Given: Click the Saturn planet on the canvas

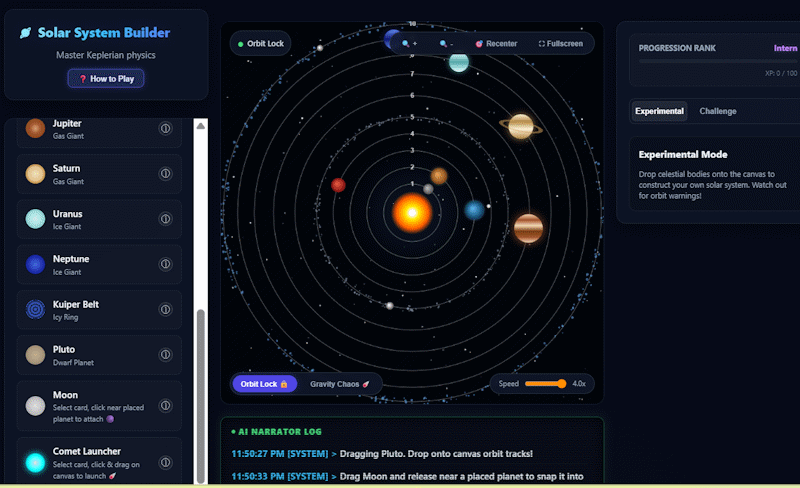Looking at the screenshot, I should point(521,126).
